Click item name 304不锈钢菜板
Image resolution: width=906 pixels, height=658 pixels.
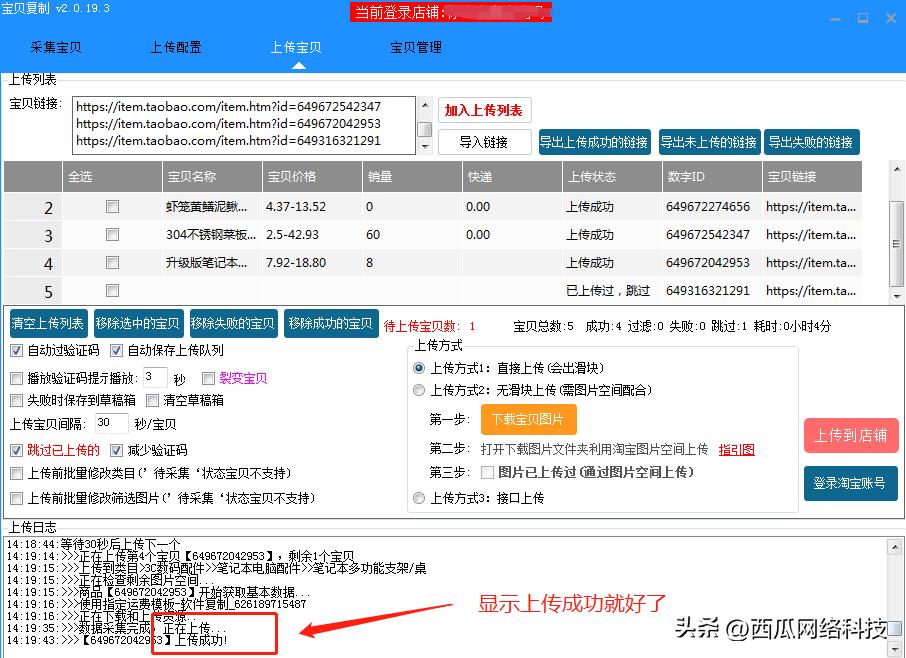211,235
